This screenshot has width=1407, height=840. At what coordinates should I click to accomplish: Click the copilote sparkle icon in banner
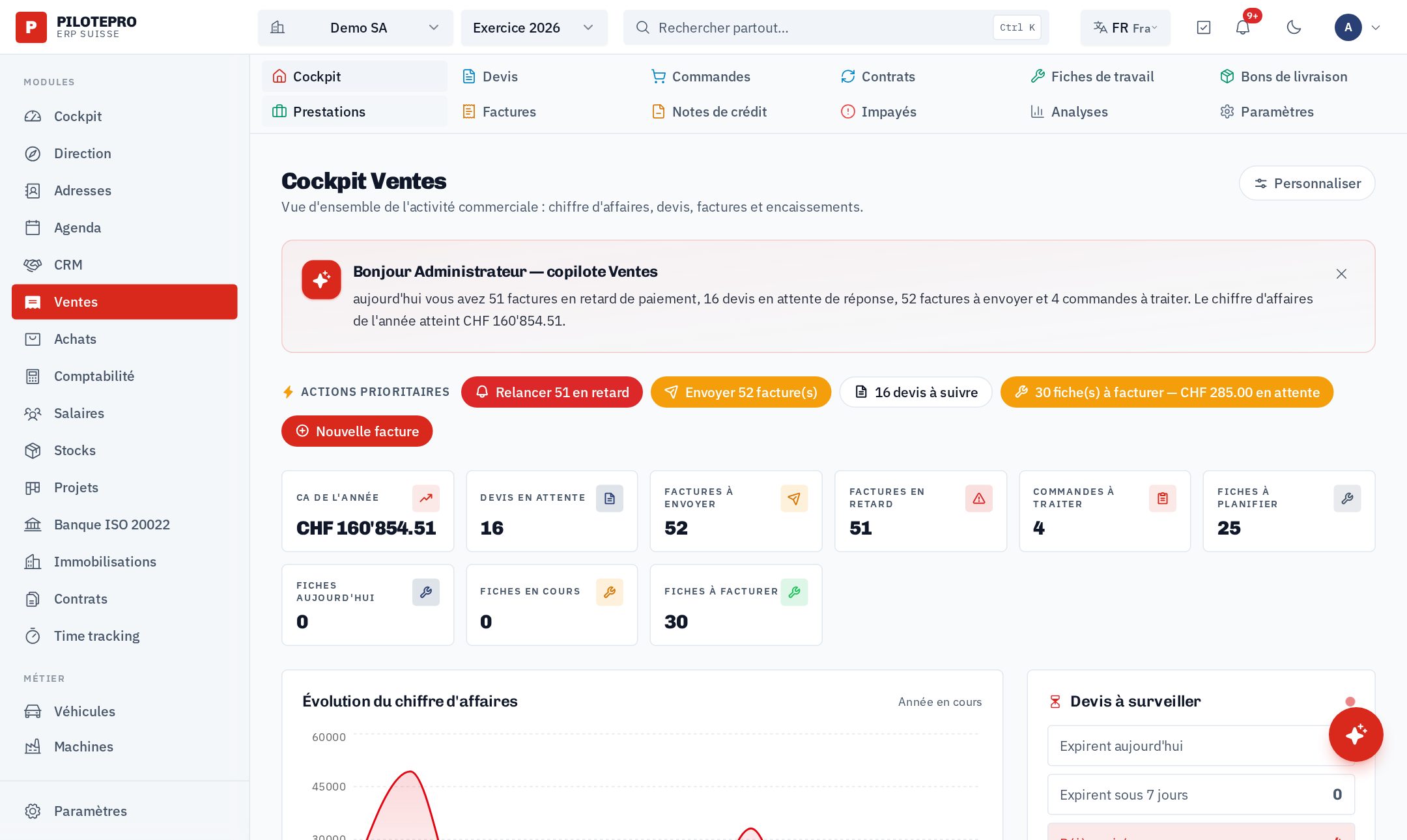[x=321, y=280]
